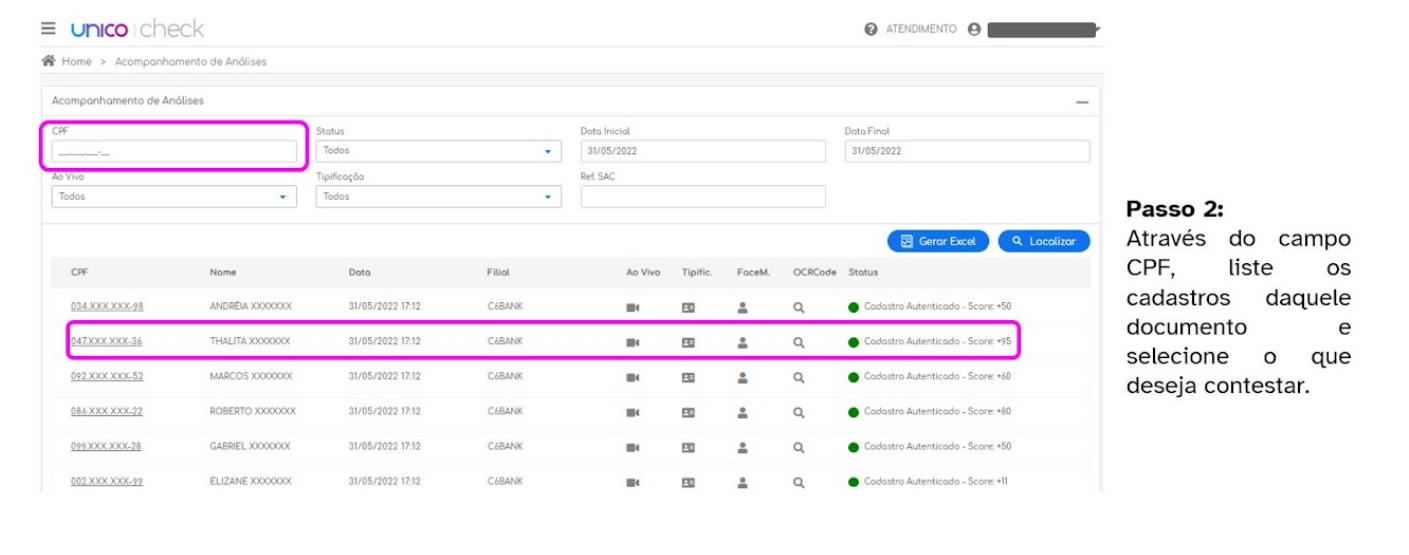Click the Data Final date field
Image resolution: width=1409 pixels, height=555 pixels.
coord(967,151)
